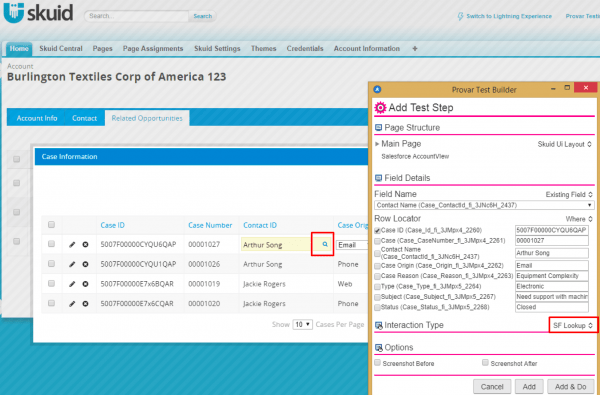Screen dimensions: 600x395
Task: Open the Skuid Settings tab
Action: click(x=217, y=49)
